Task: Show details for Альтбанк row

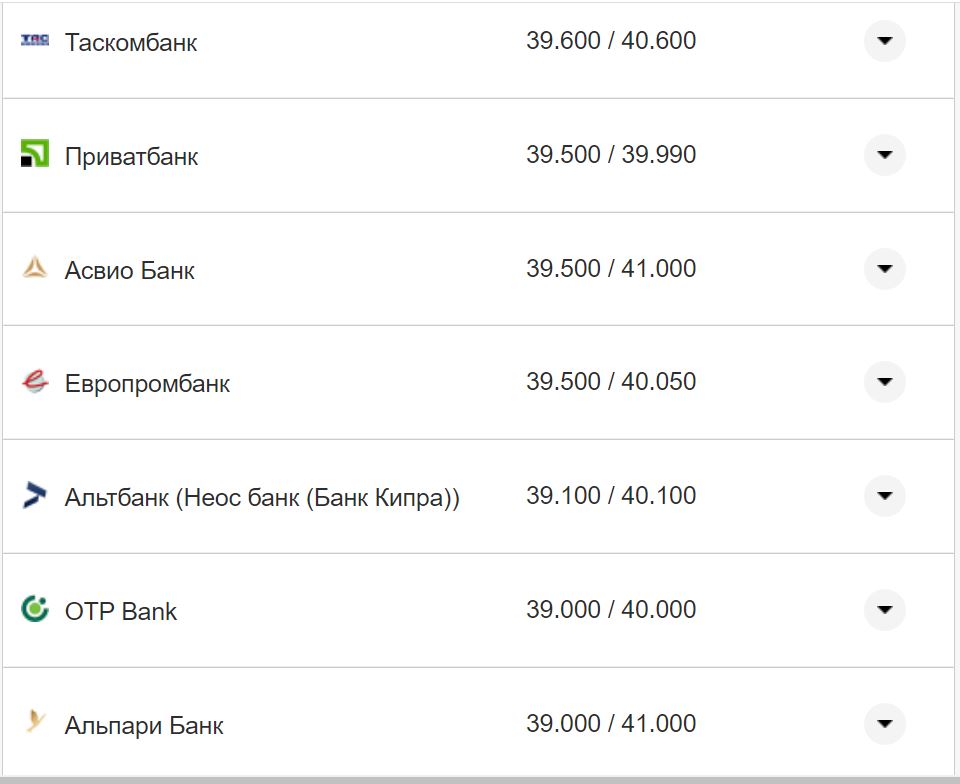Action: (x=884, y=496)
